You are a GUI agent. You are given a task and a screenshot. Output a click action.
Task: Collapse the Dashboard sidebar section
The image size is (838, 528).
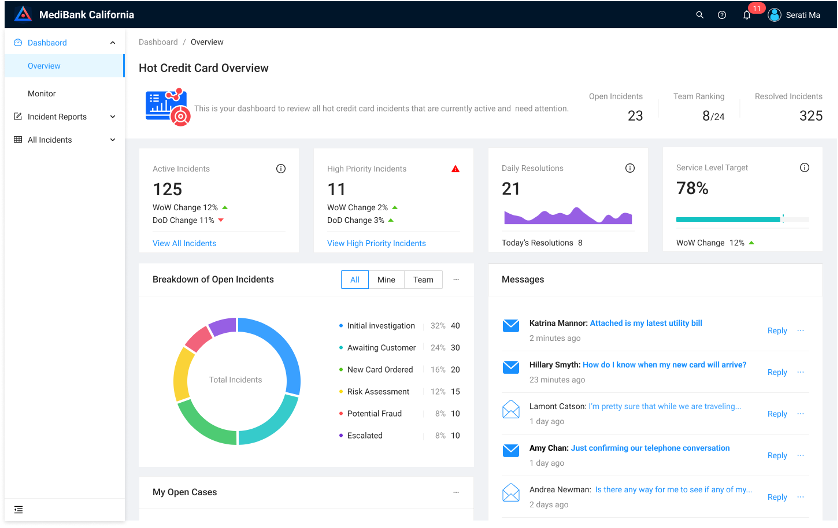click(112, 43)
